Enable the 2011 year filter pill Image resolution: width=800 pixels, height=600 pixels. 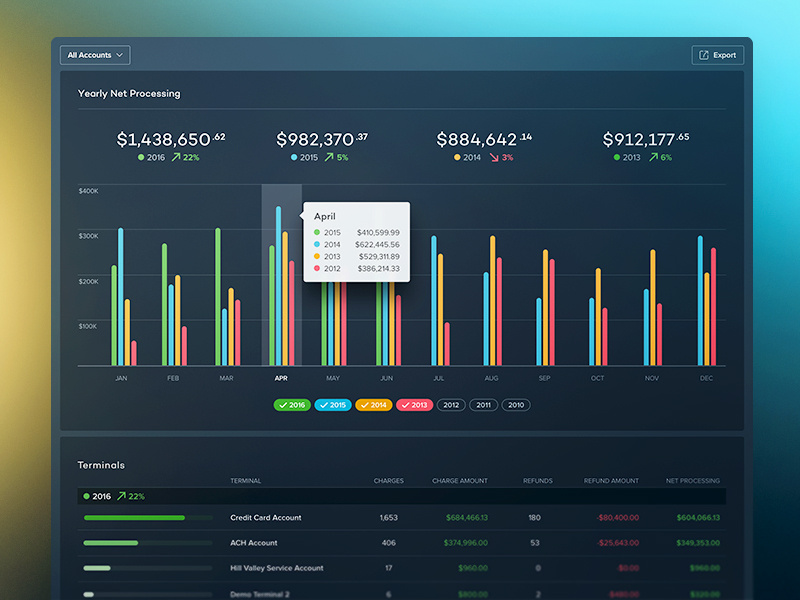483,405
